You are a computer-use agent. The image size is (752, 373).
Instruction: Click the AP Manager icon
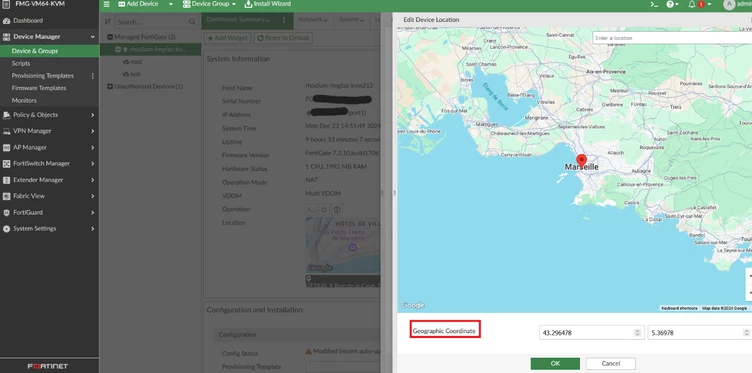[x=6, y=148]
